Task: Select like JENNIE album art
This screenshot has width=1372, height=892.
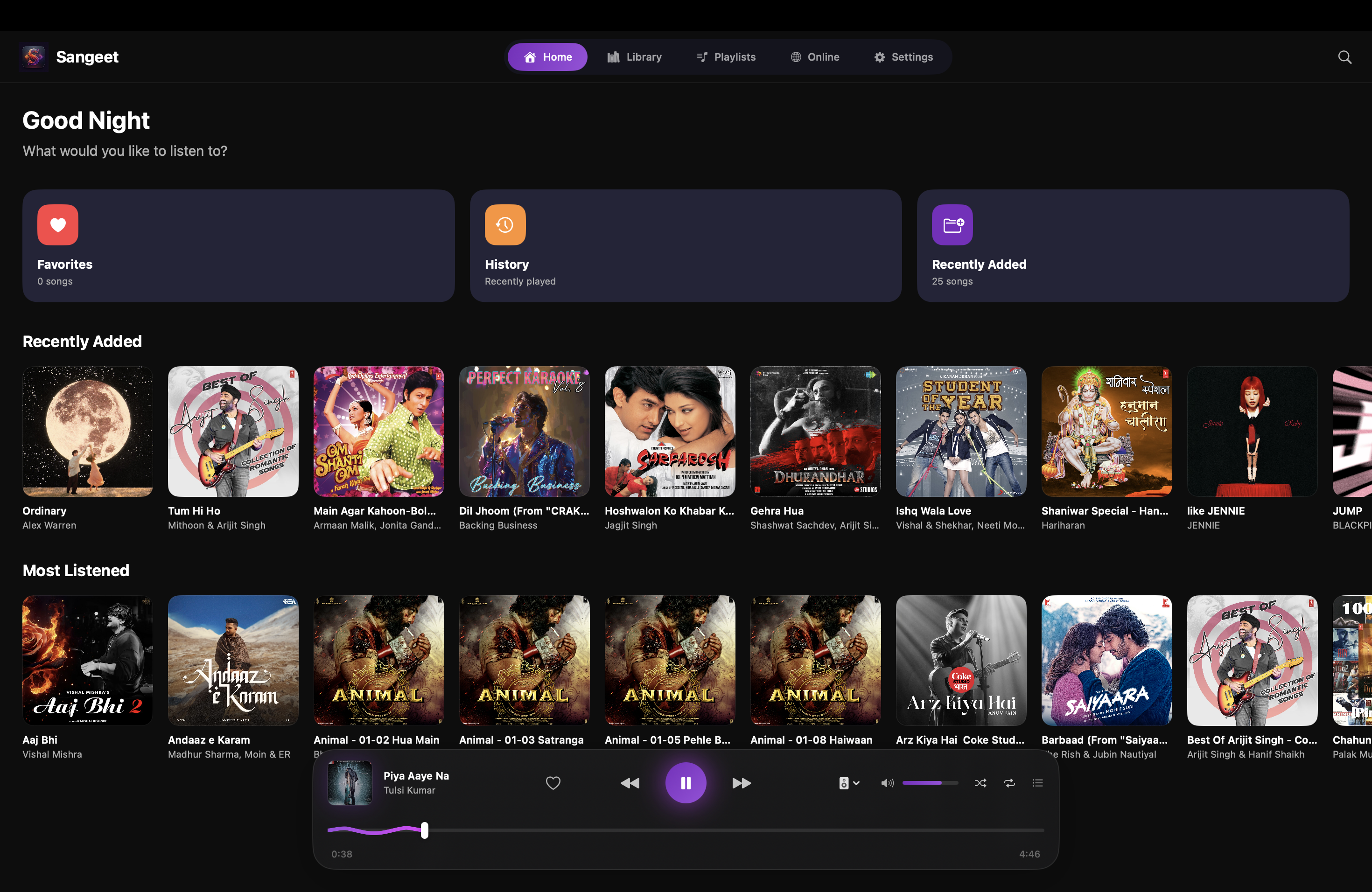Action: (1252, 432)
